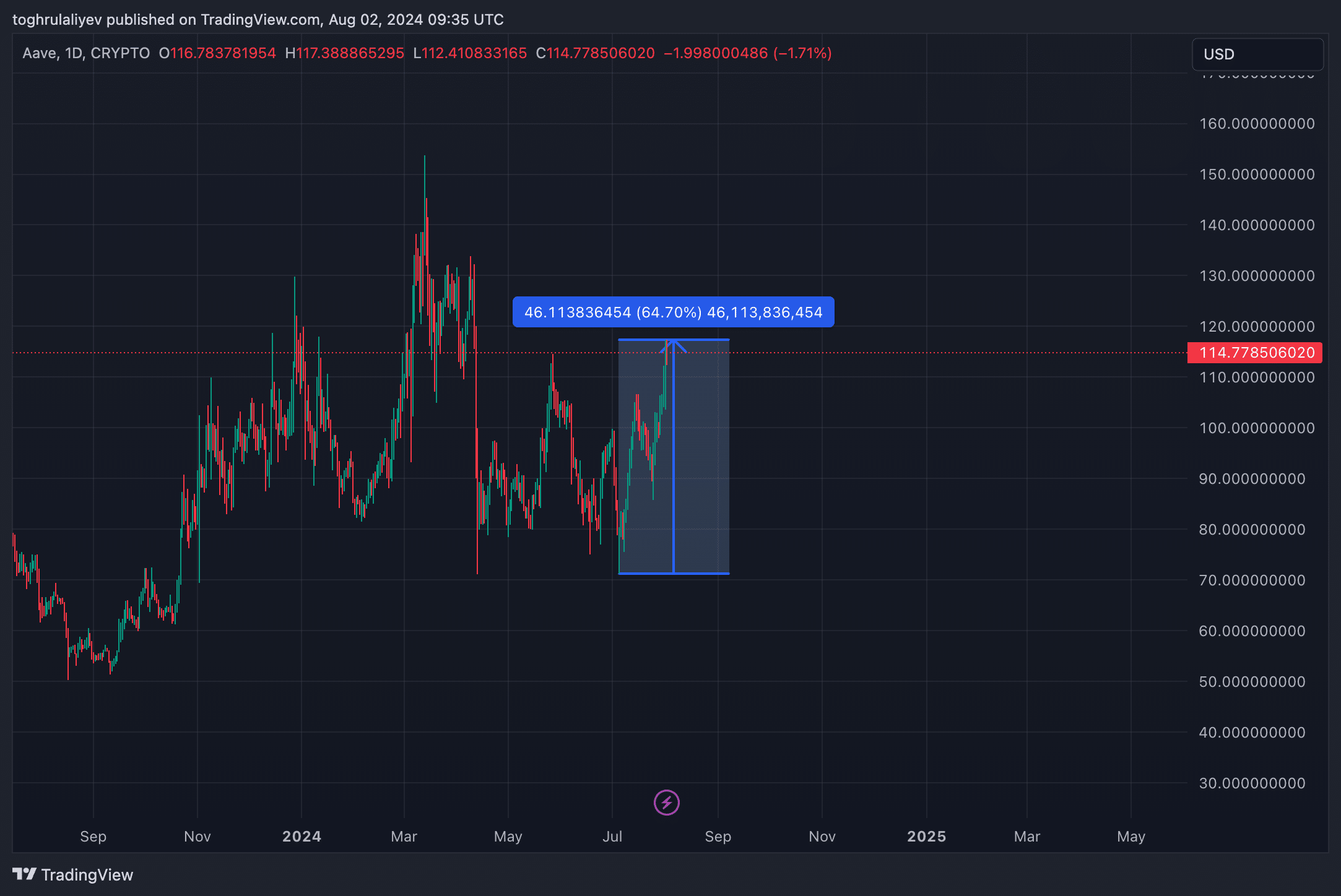This screenshot has width=1341, height=896.
Task: Click the 130.000000000 price axis label
Action: point(1257,276)
